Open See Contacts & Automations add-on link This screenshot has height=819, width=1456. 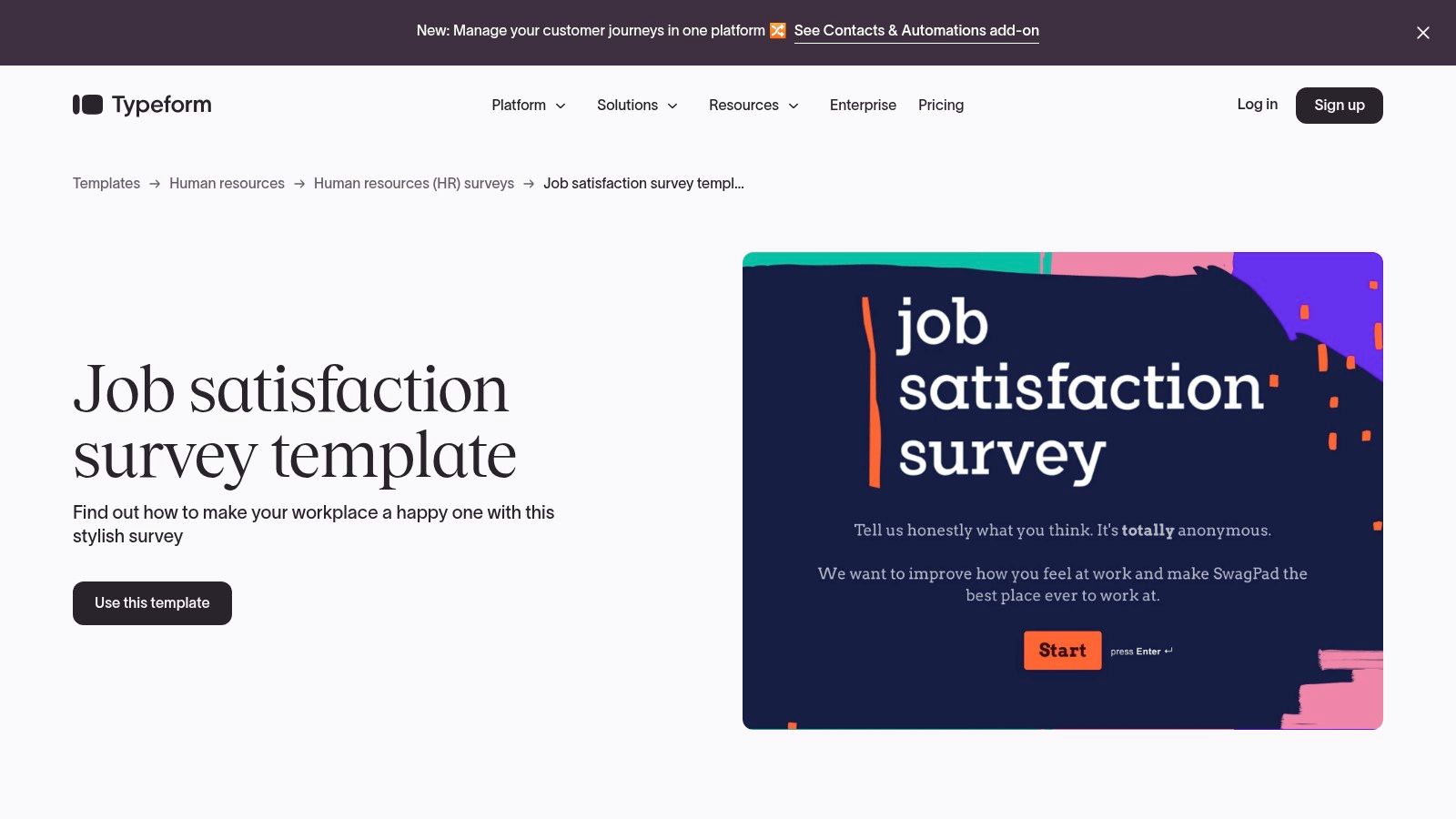[915, 30]
